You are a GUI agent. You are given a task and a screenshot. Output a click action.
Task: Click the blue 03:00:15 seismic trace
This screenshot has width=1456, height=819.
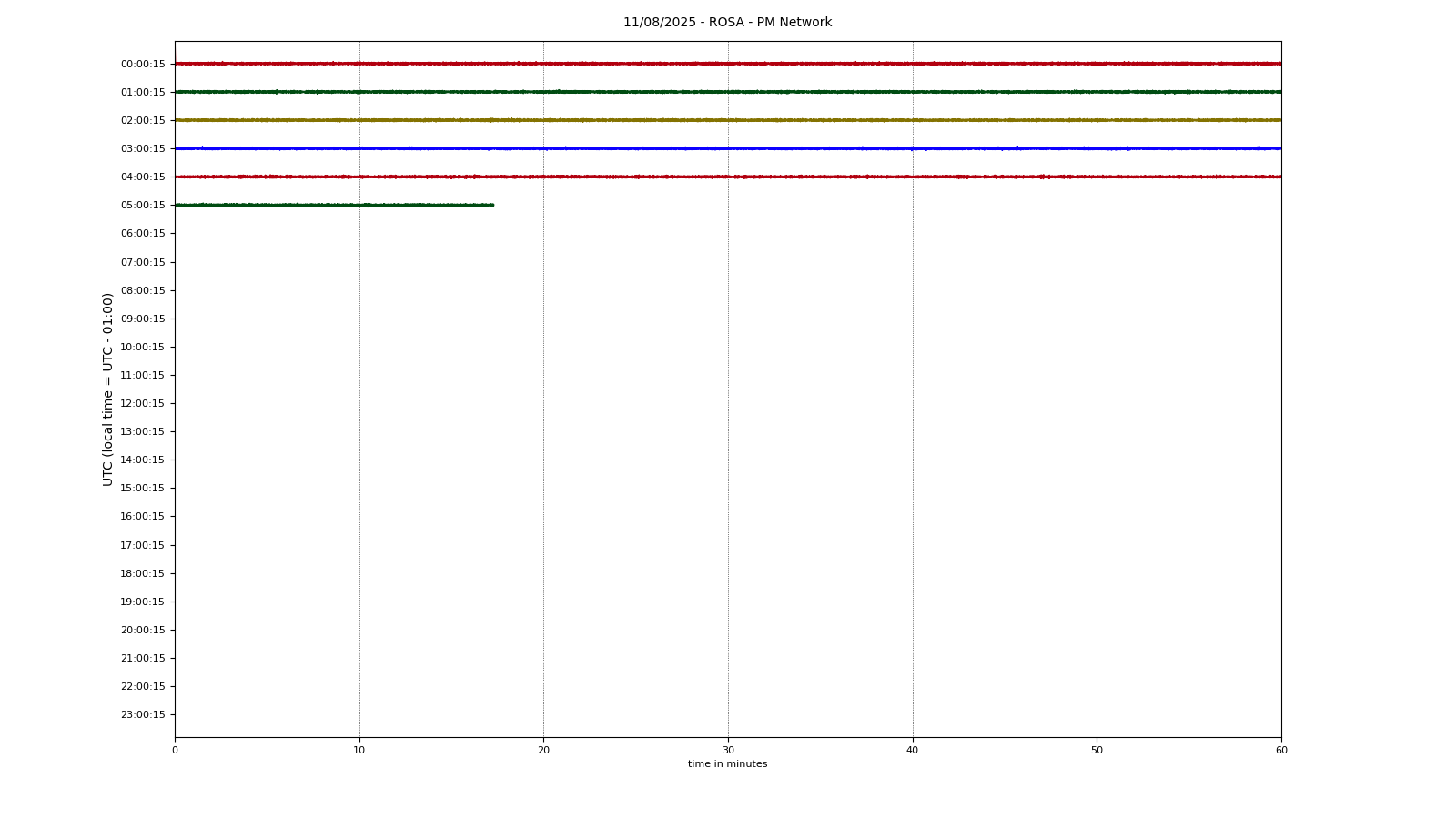coord(728,148)
